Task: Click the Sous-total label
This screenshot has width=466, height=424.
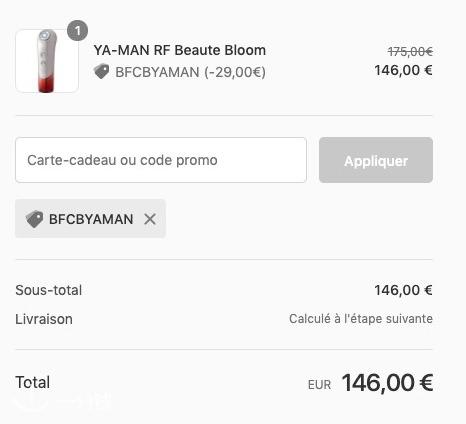Action: pos(49,290)
